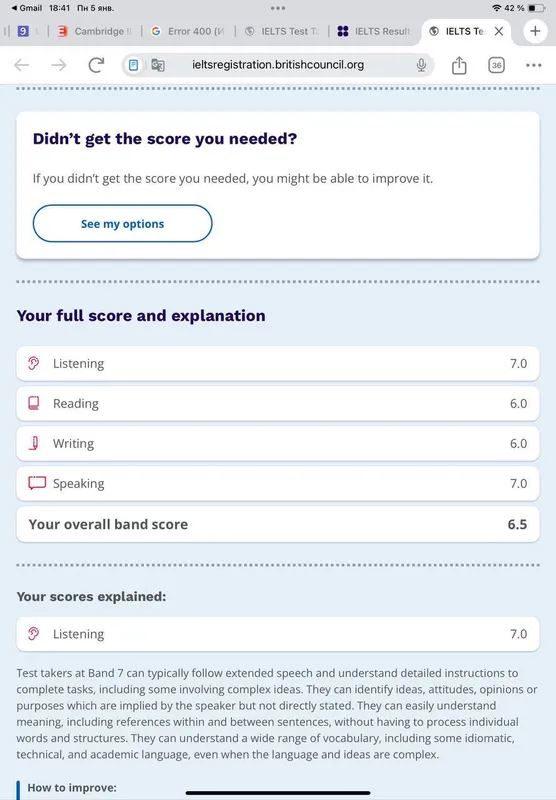Viewport: 556px width, 800px height.
Task: Expand the Reading 6.0 score row
Action: pos(278,404)
